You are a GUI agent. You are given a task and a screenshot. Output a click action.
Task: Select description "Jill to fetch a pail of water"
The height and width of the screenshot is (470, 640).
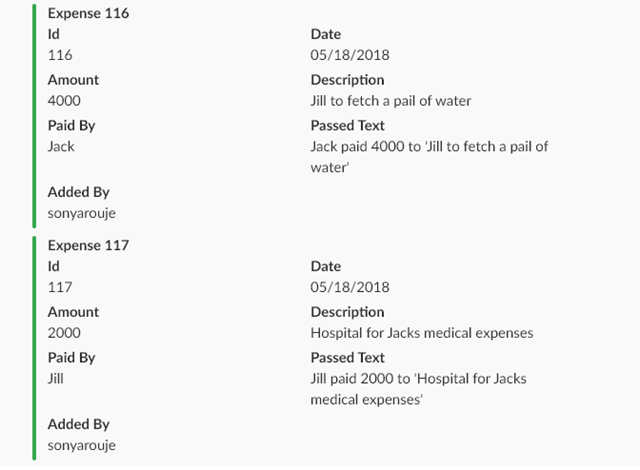(391, 101)
